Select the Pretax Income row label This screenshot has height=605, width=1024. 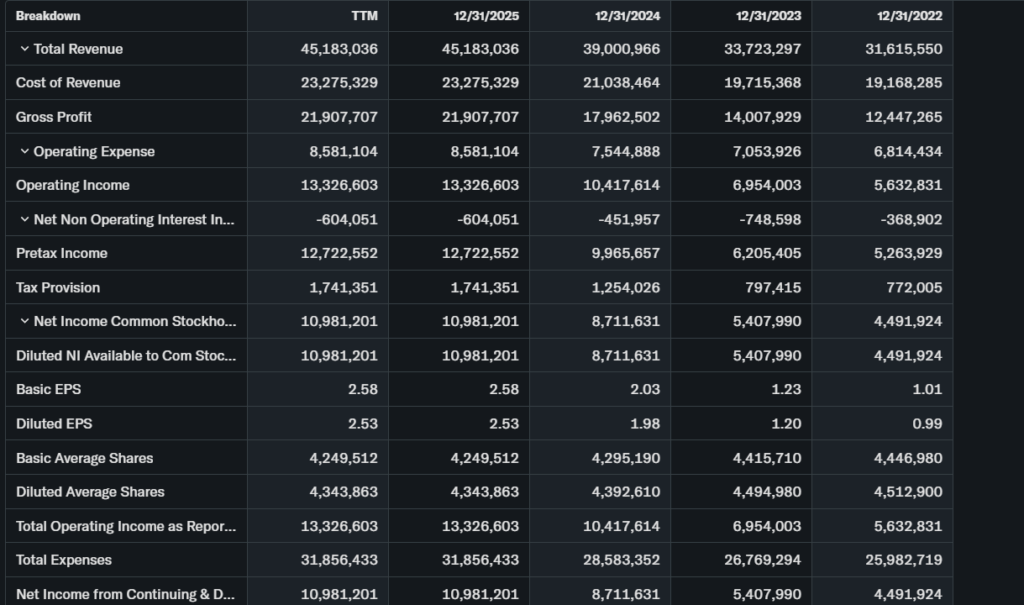pyautogui.click(x=62, y=253)
